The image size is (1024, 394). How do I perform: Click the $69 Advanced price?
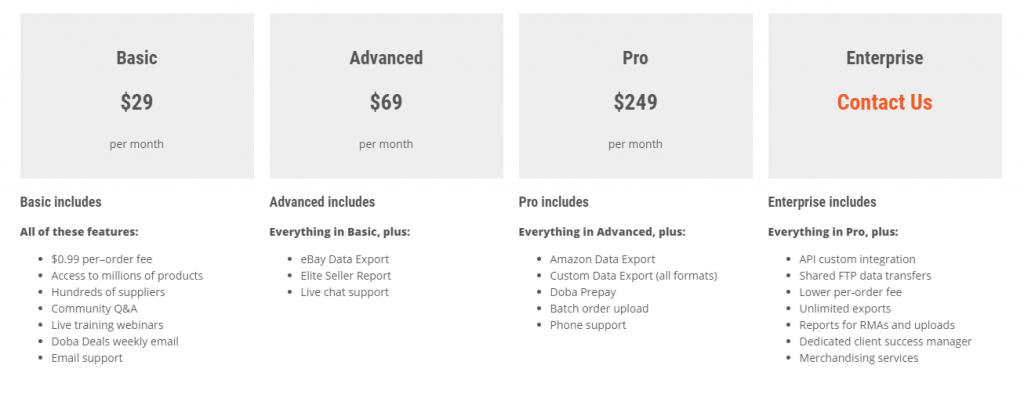point(386,102)
